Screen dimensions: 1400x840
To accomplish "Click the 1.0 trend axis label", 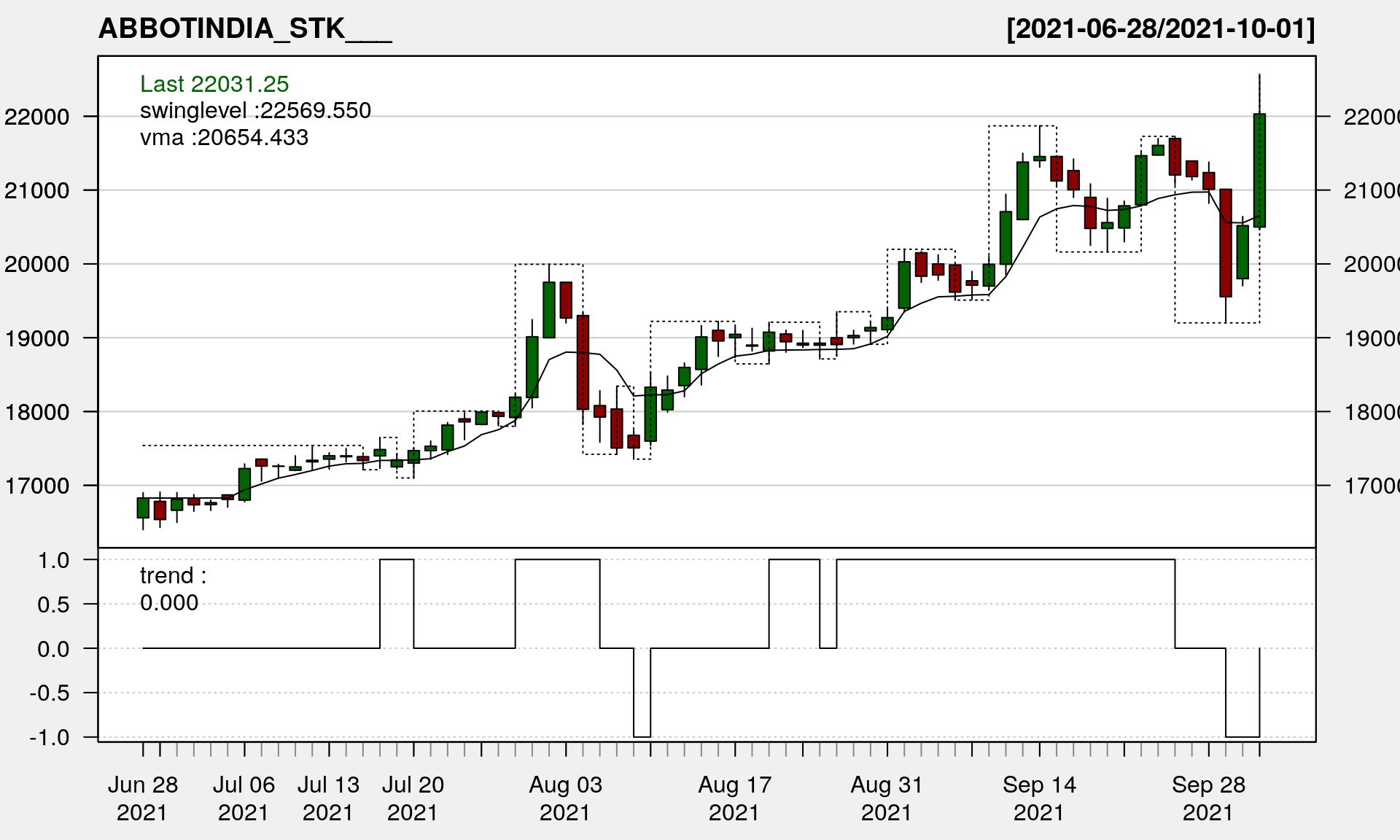I will click(54, 560).
